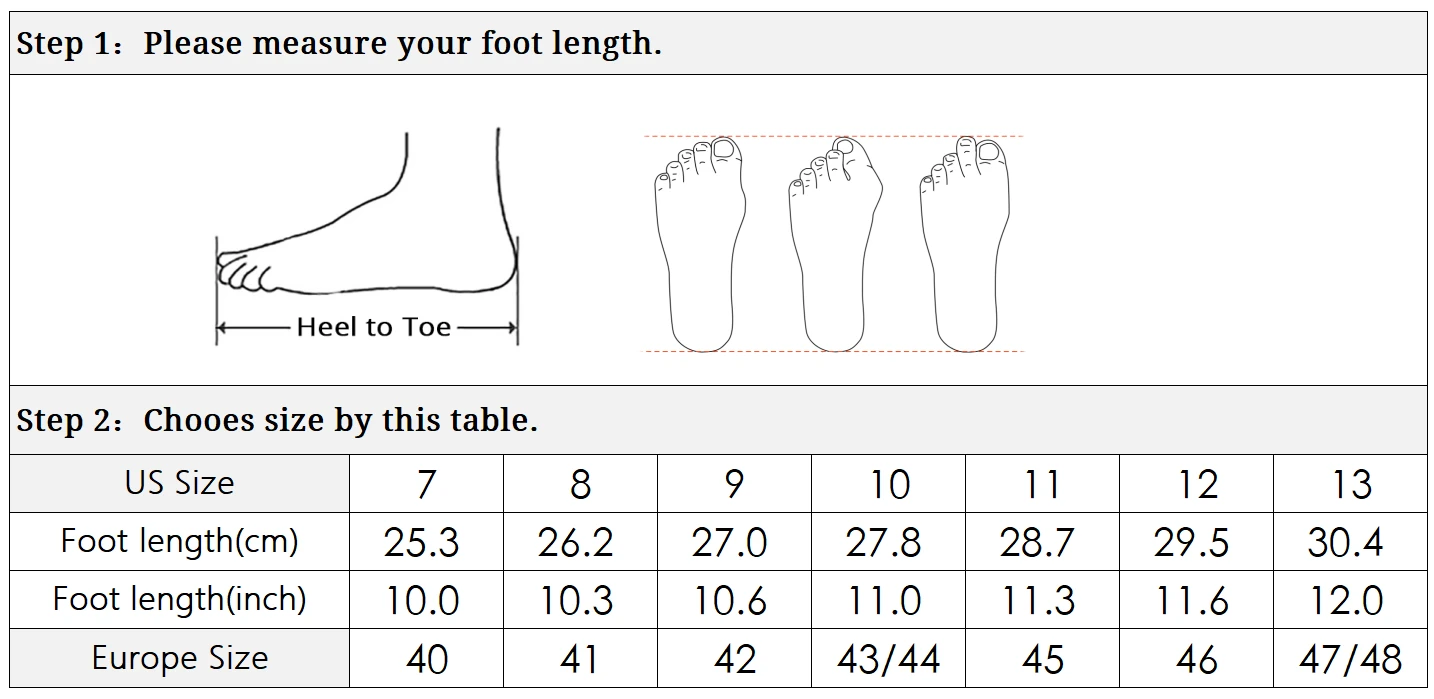Click the Europe size 40 cell

coord(426,659)
